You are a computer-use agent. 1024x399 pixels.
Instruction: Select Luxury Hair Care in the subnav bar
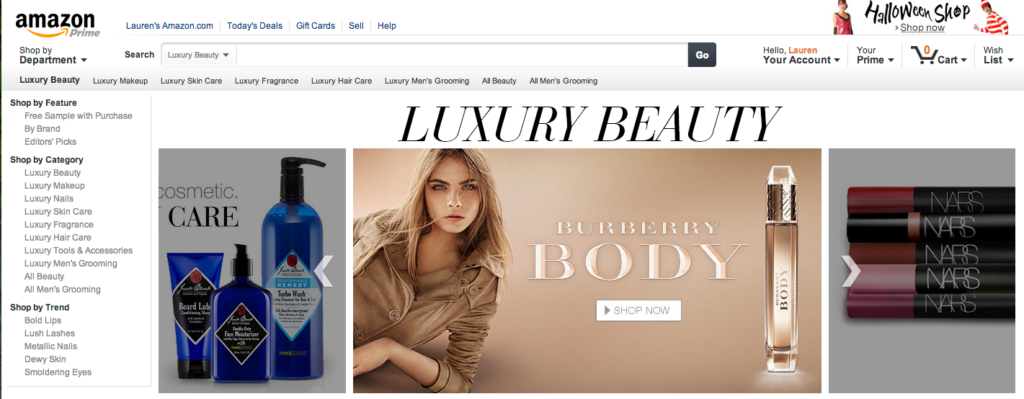tap(342, 81)
